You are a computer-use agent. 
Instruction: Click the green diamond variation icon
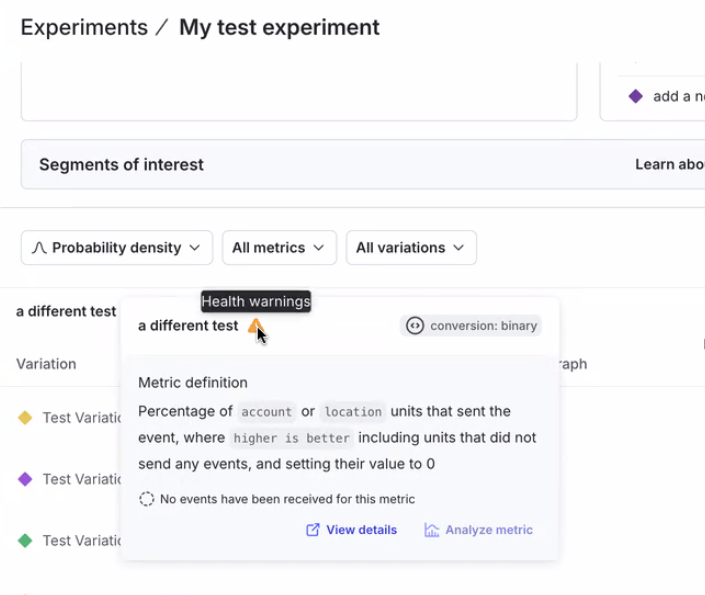pyautogui.click(x=25, y=540)
